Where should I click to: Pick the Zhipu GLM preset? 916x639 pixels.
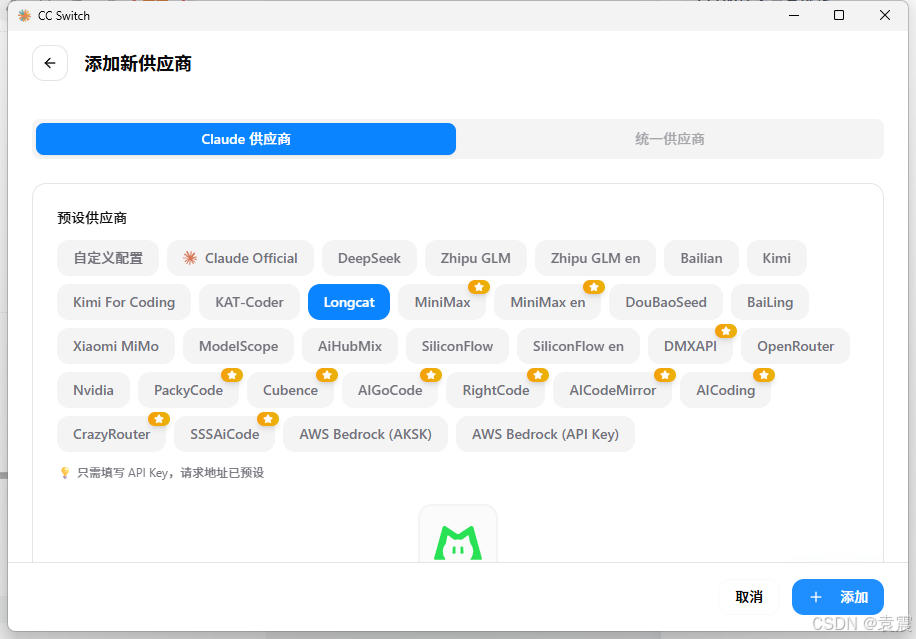coord(476,258)
